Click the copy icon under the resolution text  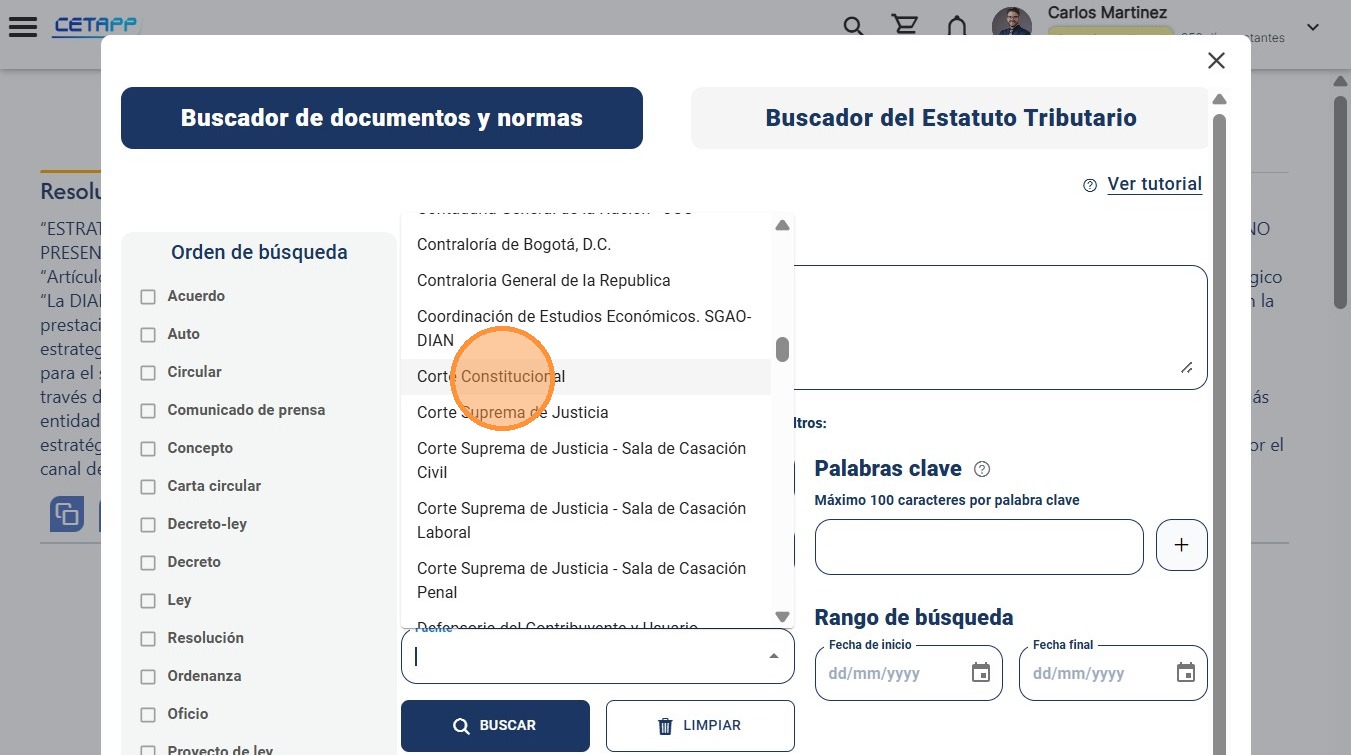(x=67, y=515)
